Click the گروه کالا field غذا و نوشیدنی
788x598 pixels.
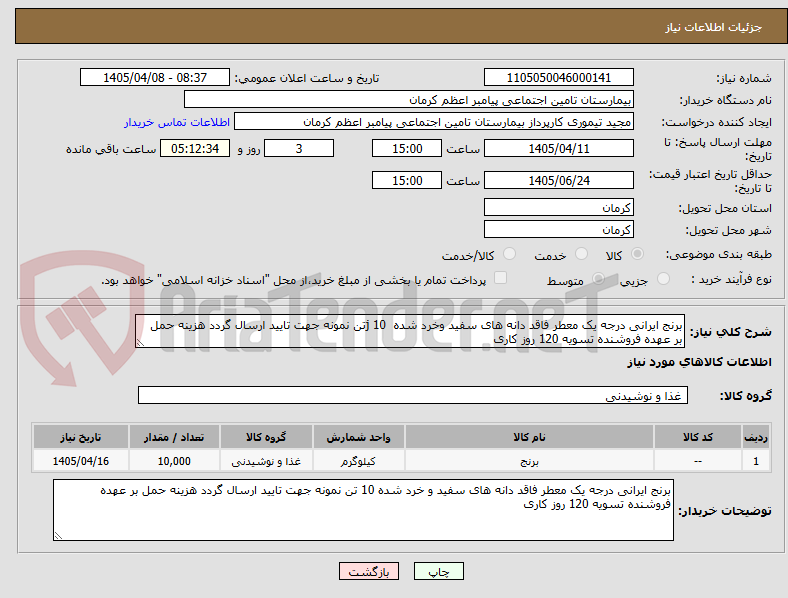[413, 395]
